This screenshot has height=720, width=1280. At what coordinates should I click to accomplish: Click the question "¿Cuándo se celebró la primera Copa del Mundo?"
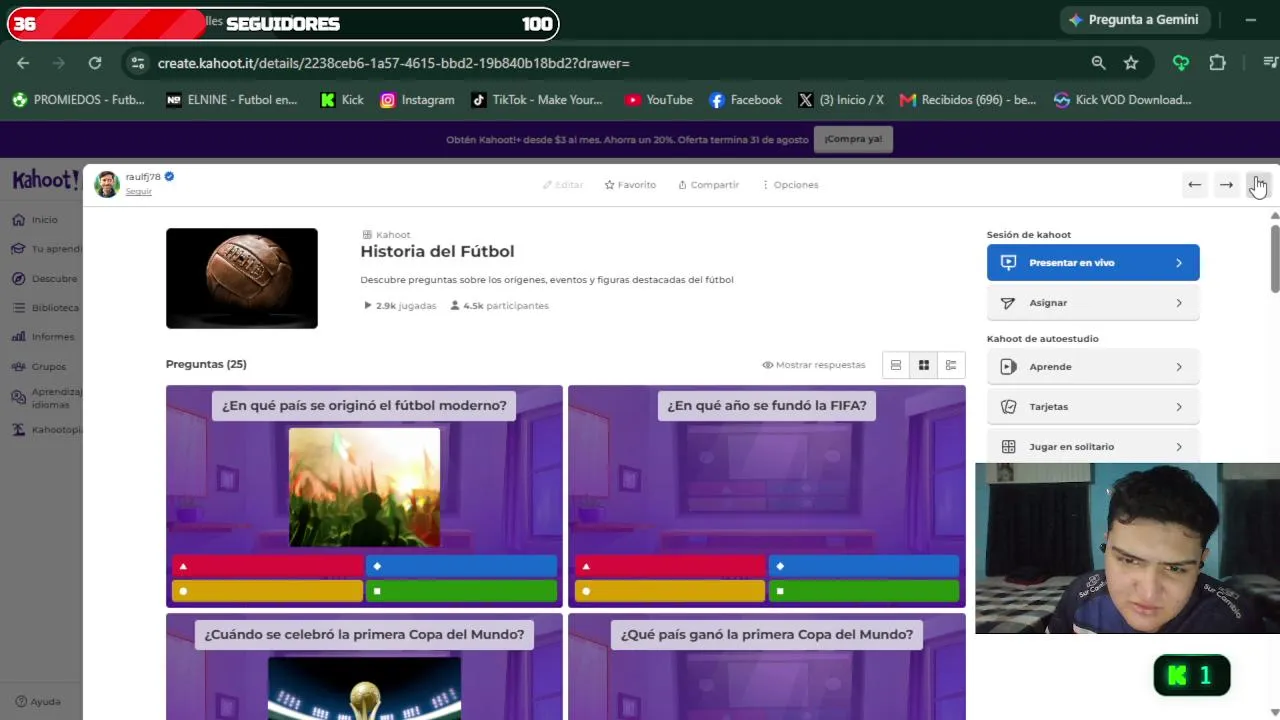click(364, 635)
